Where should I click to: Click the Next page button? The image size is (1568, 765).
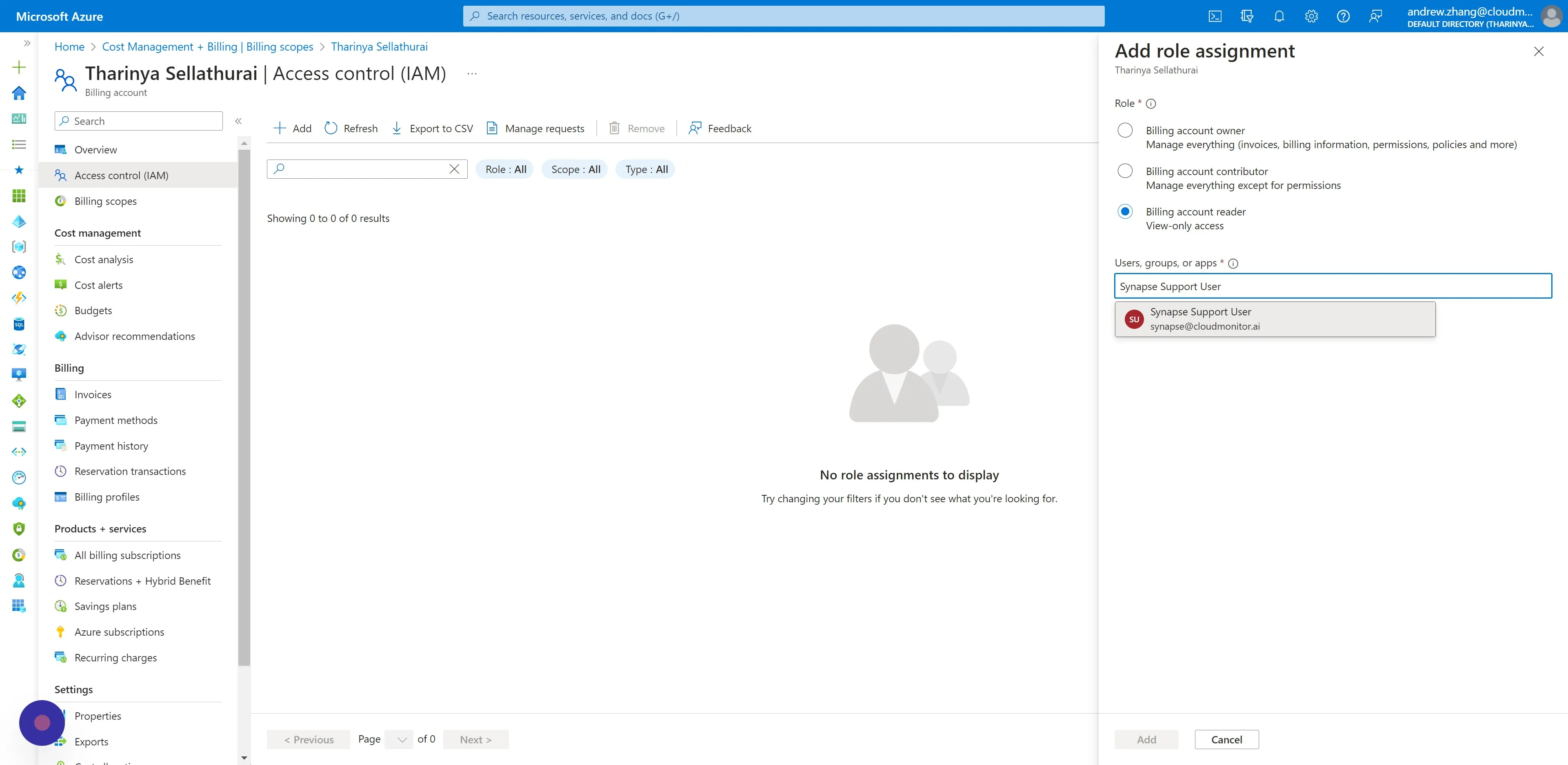point(475,739)
